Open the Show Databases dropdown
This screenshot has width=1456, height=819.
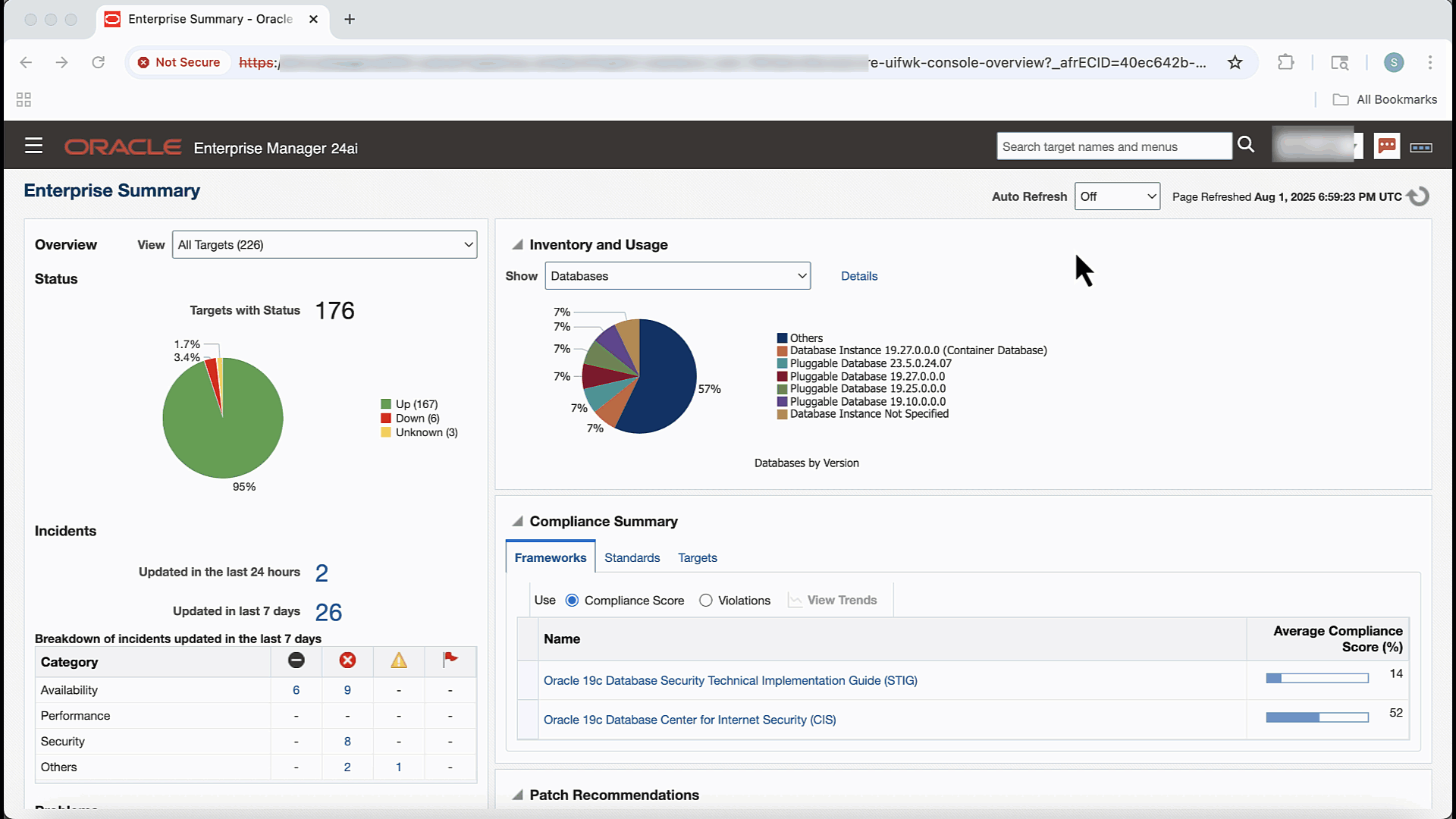click(x=677, y=276)
